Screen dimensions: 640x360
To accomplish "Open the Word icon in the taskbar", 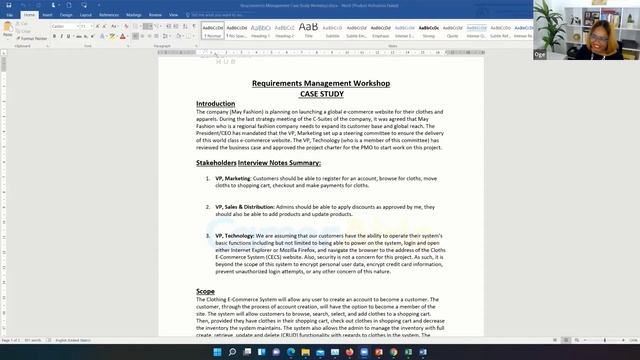I will 423,352.
